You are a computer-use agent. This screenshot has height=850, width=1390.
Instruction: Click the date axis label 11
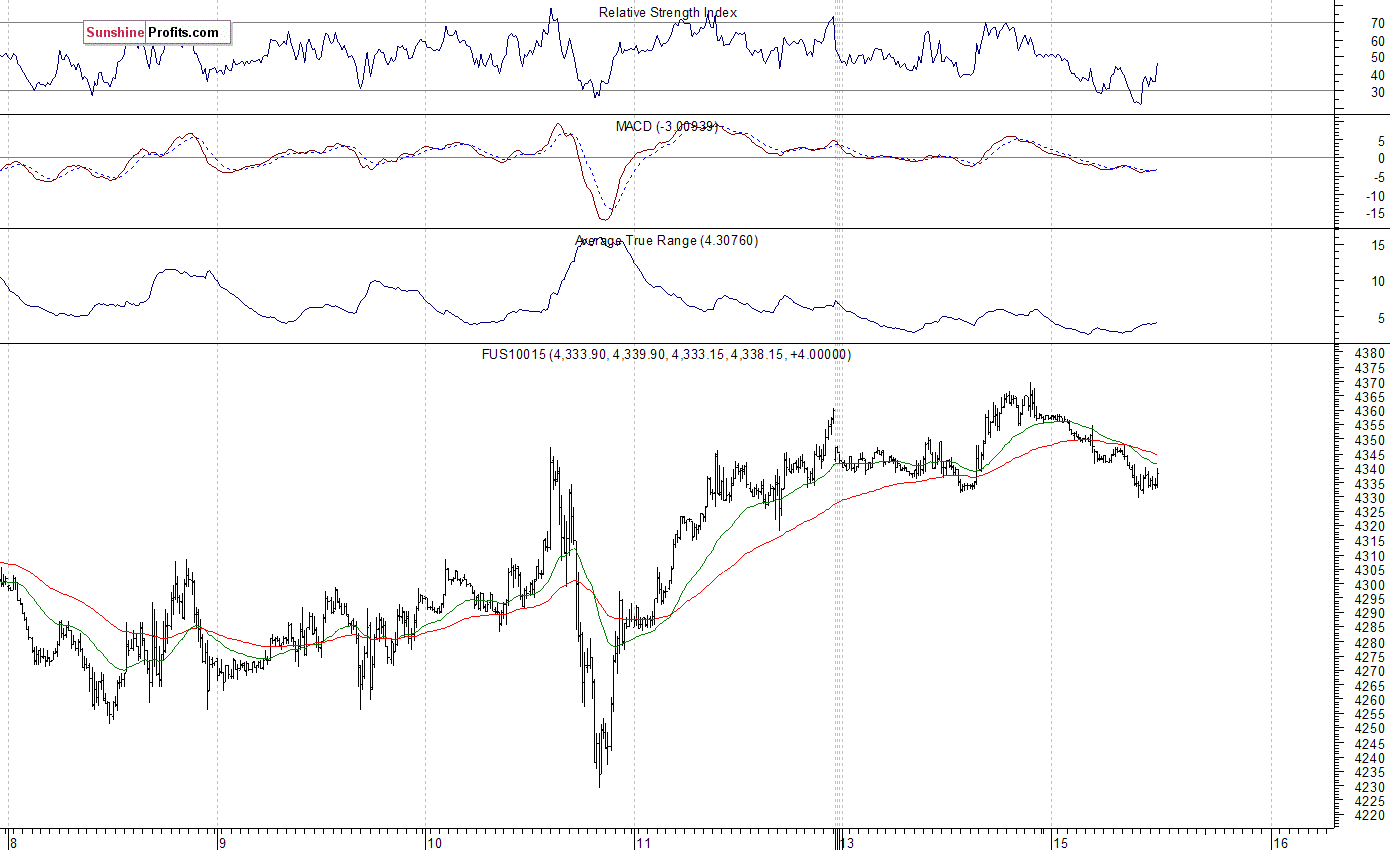[x=642, y=842]
